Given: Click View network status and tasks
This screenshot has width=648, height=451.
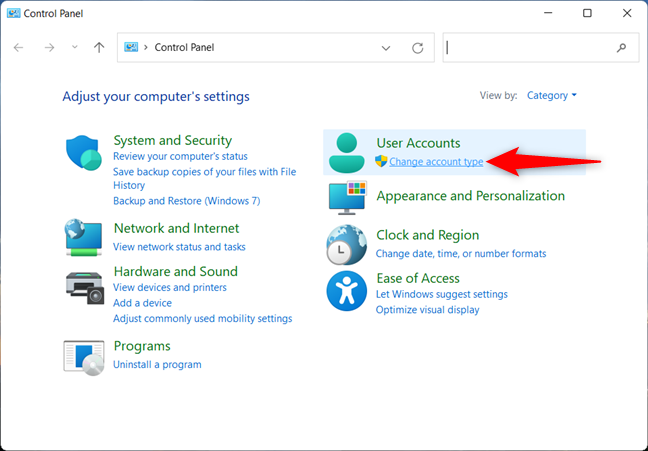Looking at the screenshot, I should [179, 247].
